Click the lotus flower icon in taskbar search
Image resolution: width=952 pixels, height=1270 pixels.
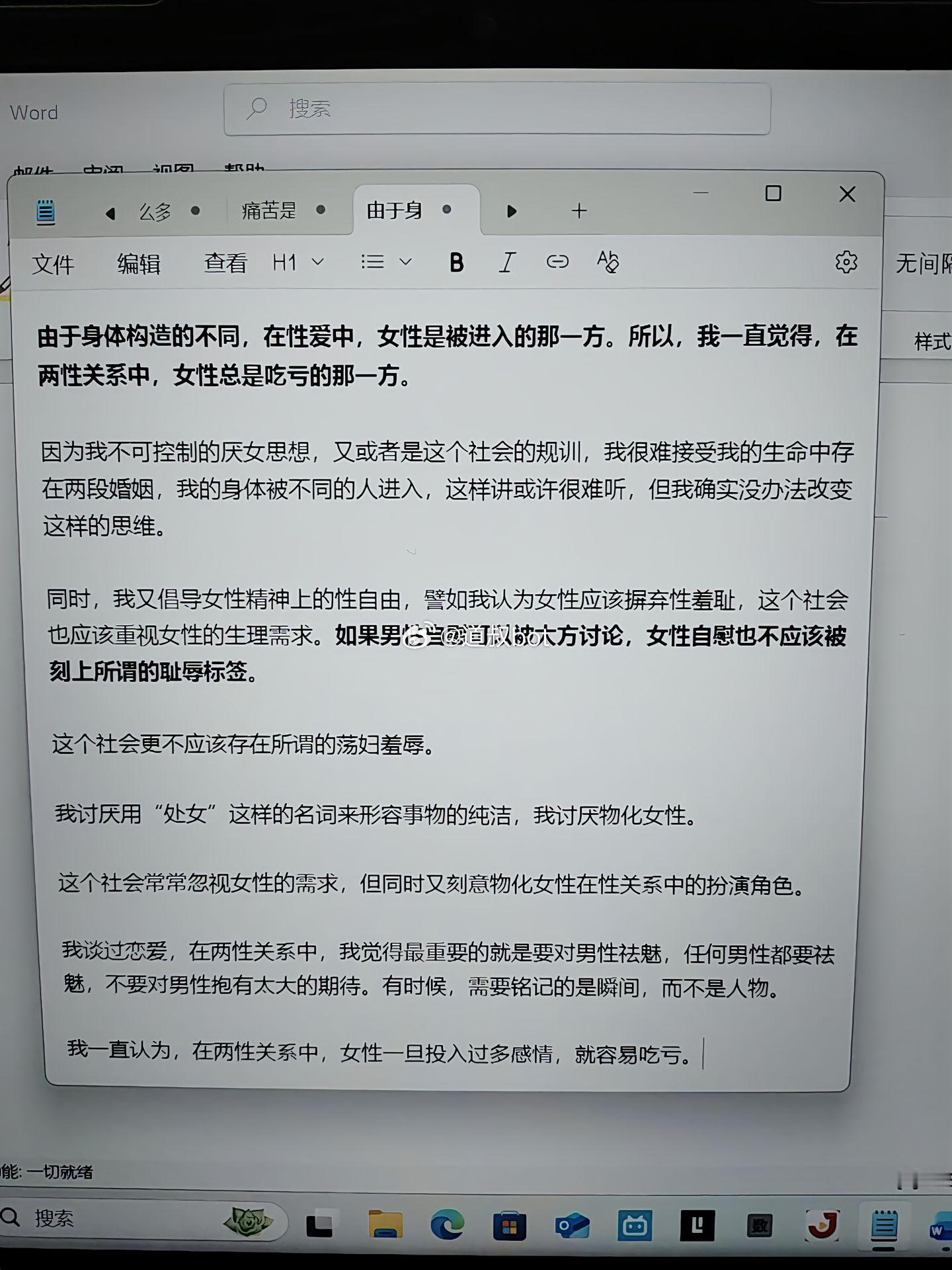(249, 1222)
